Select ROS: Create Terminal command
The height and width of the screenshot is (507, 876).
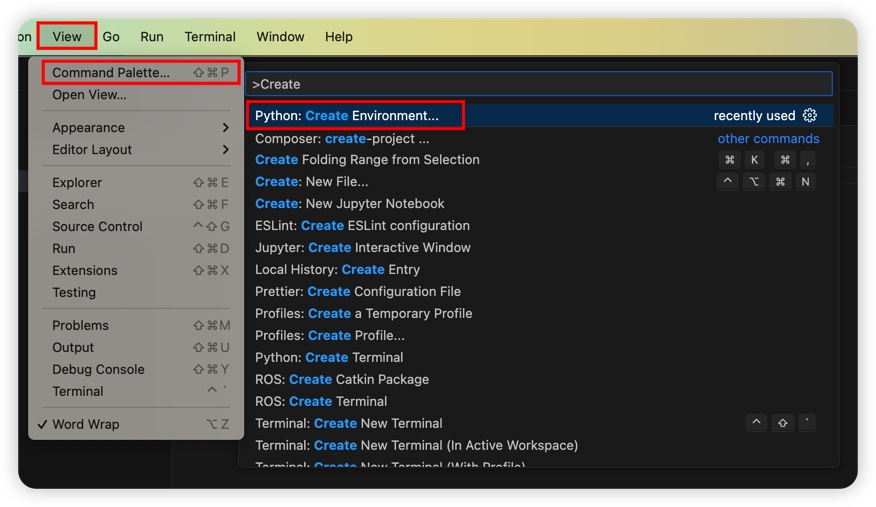539,401
